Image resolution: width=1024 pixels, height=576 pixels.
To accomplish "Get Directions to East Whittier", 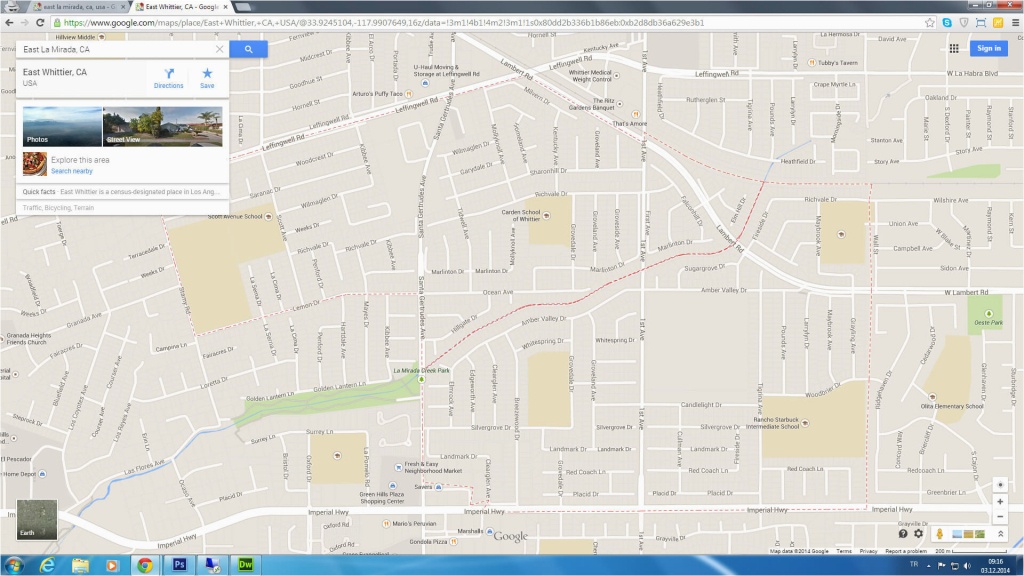I will coord(168,78).
